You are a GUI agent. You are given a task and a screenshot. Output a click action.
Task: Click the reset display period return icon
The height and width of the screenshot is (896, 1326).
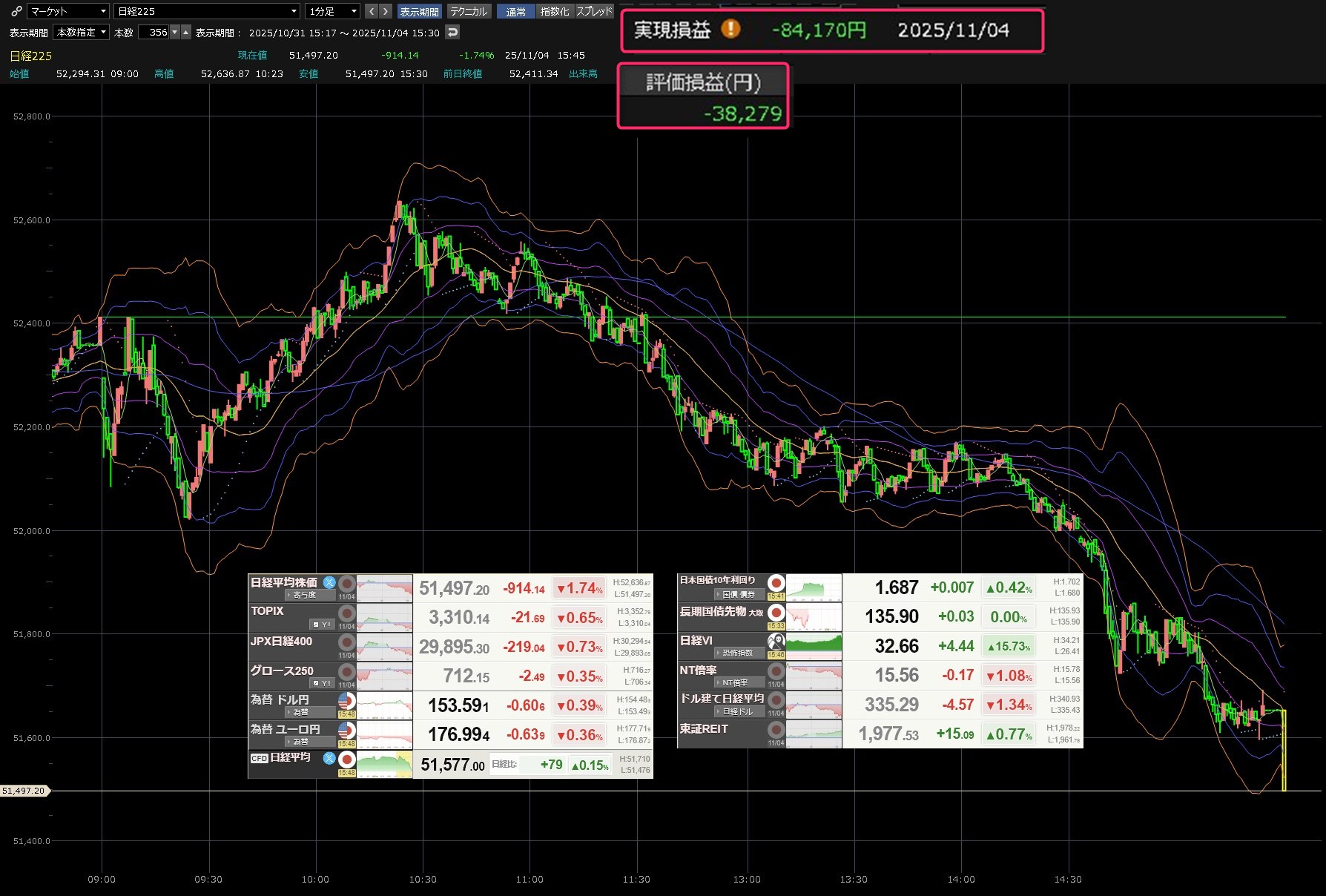[x=452, y=32]
